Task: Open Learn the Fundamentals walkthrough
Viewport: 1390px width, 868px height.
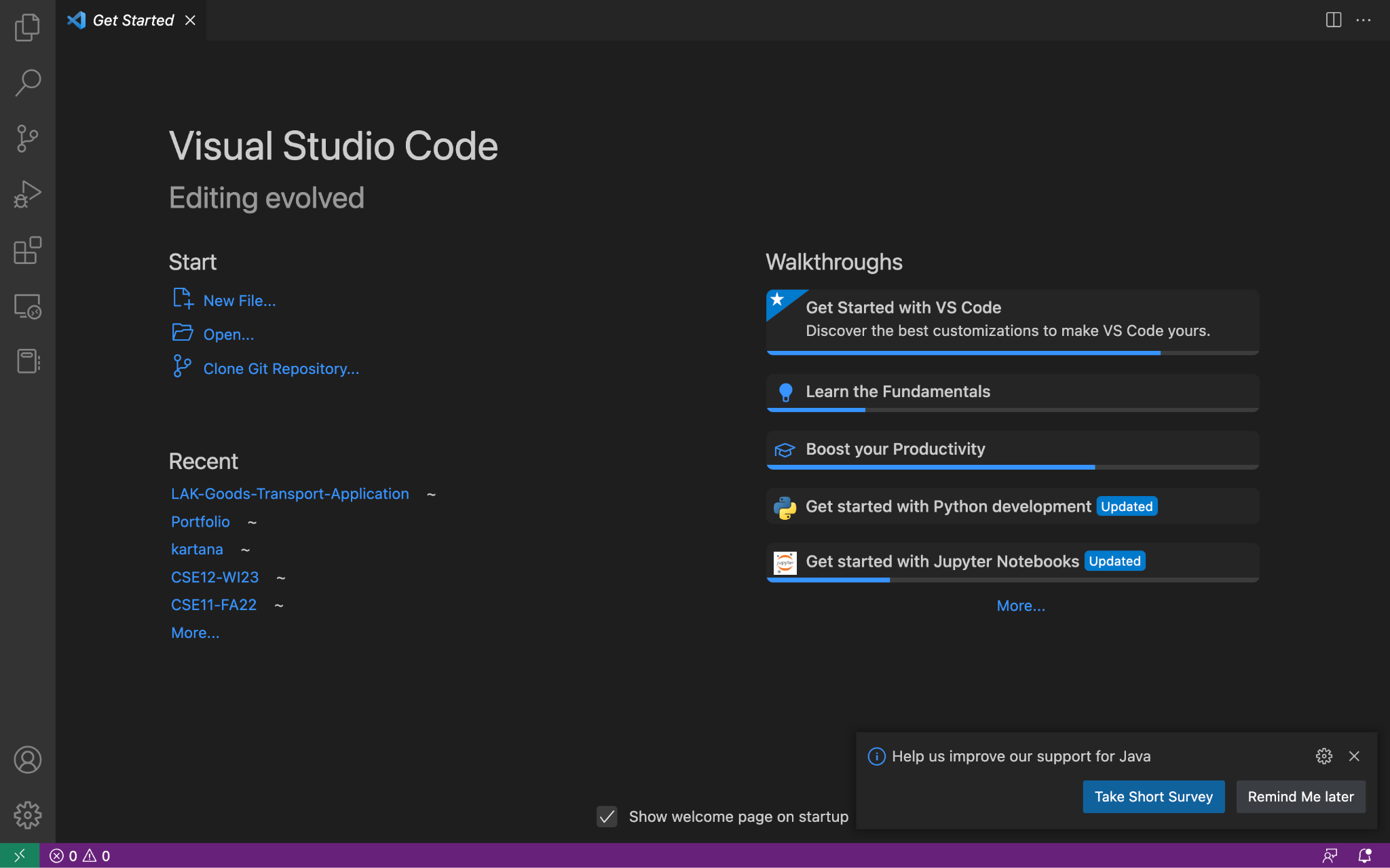Action: point(1013,392)
